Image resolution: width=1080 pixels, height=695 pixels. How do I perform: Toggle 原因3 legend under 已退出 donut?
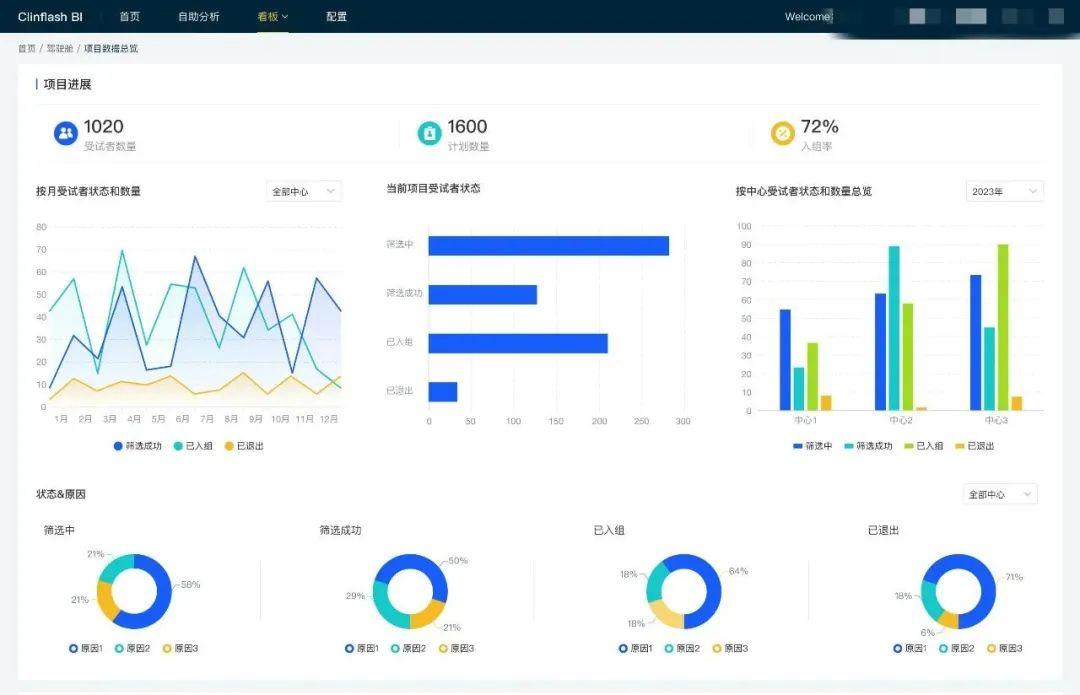click(x=1005, y=648)
